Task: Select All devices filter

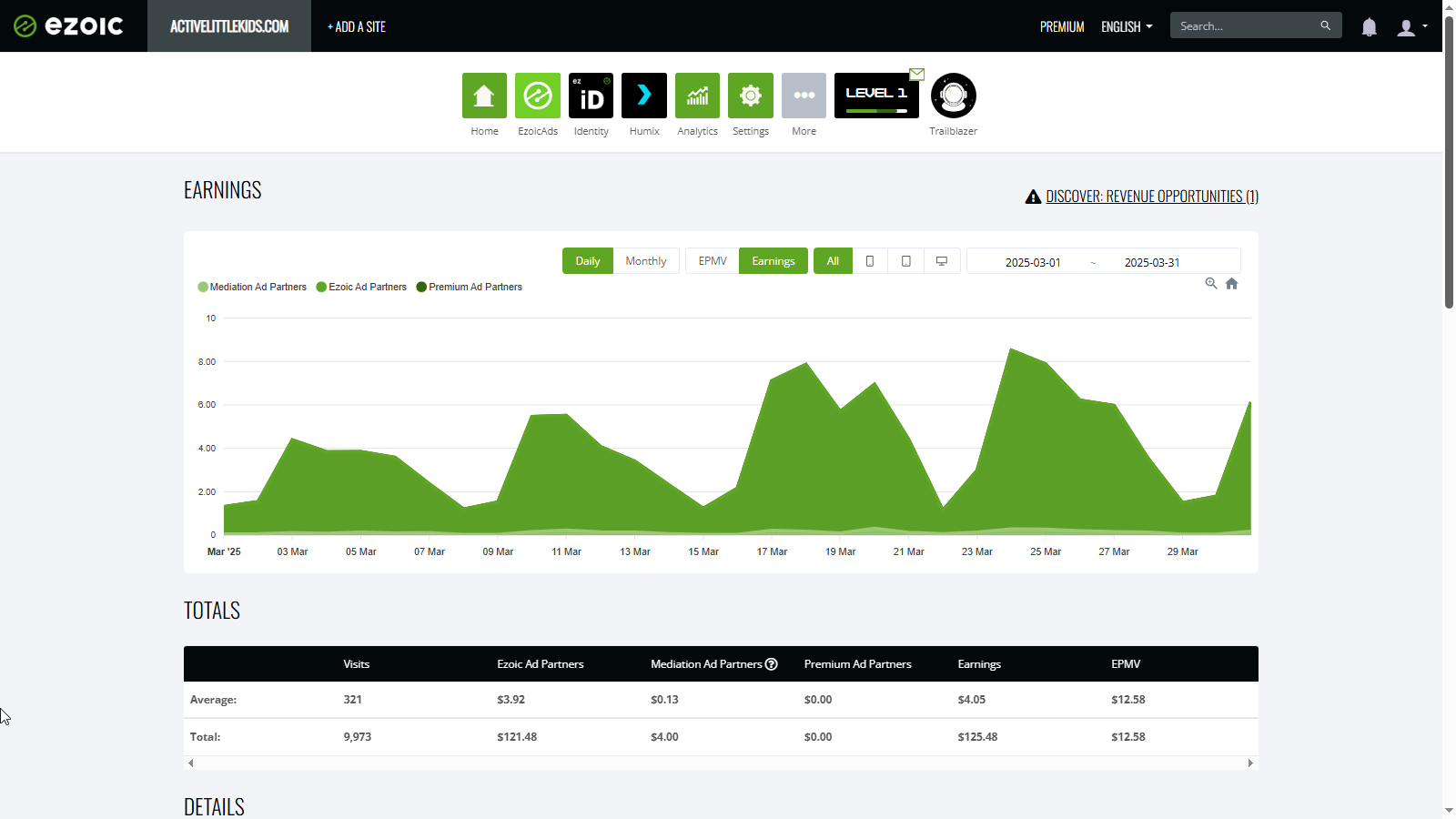Action: point(833,261)
